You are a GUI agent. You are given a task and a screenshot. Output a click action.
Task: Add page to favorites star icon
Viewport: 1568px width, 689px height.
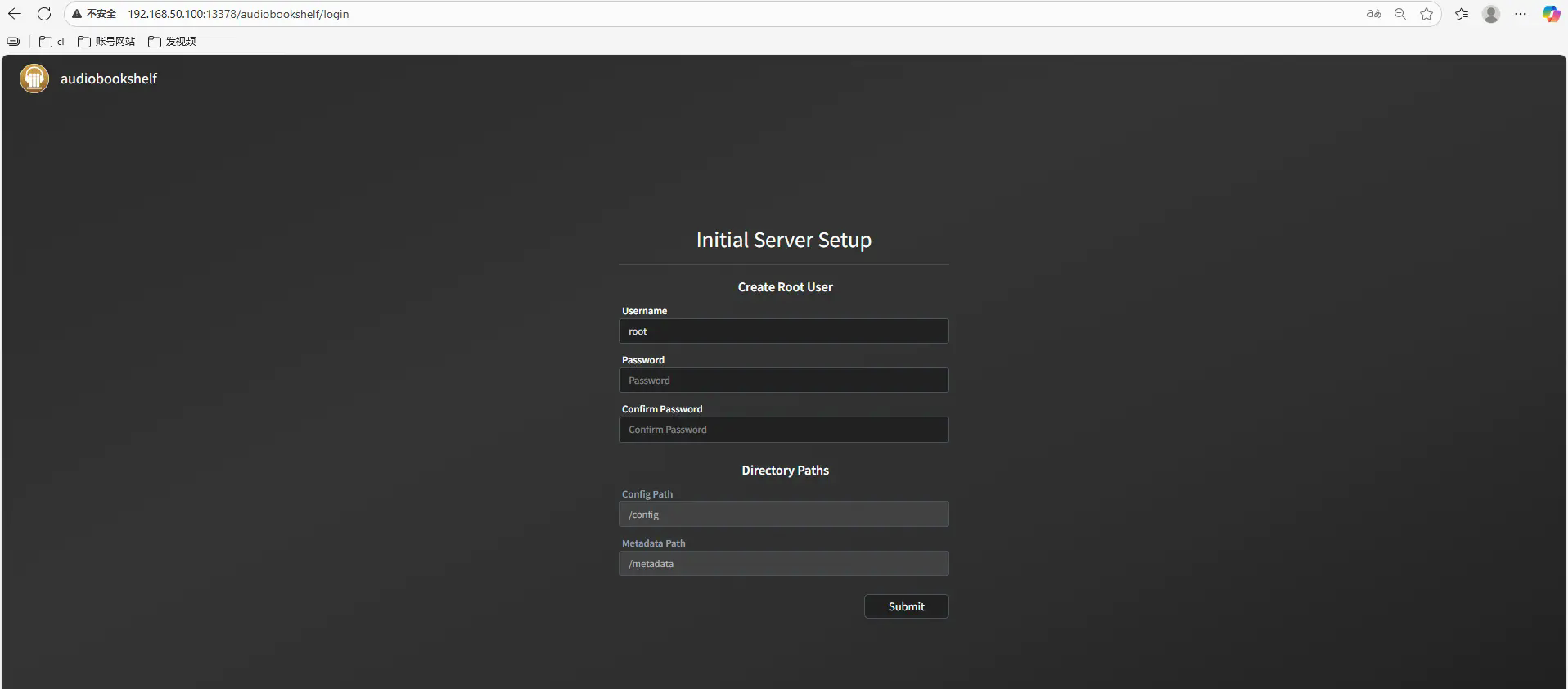pos(1426,14)
